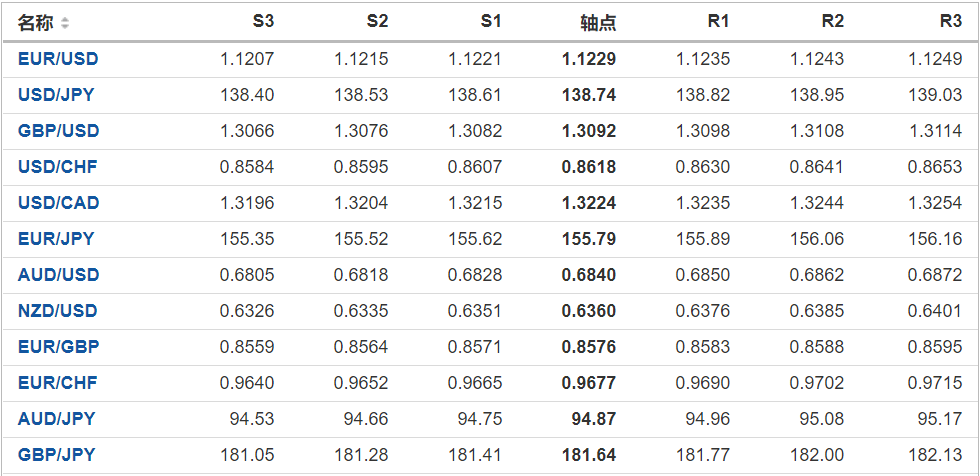Open the NZD/USD pair link

point(58,311)
